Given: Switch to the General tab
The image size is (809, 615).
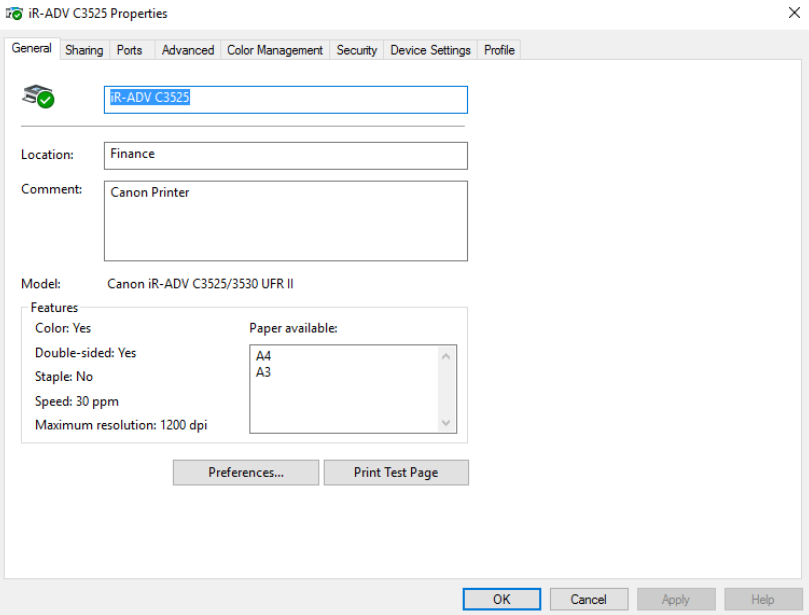Looking at the screenshot, I should pyautogui.click(x=31, y=48).
